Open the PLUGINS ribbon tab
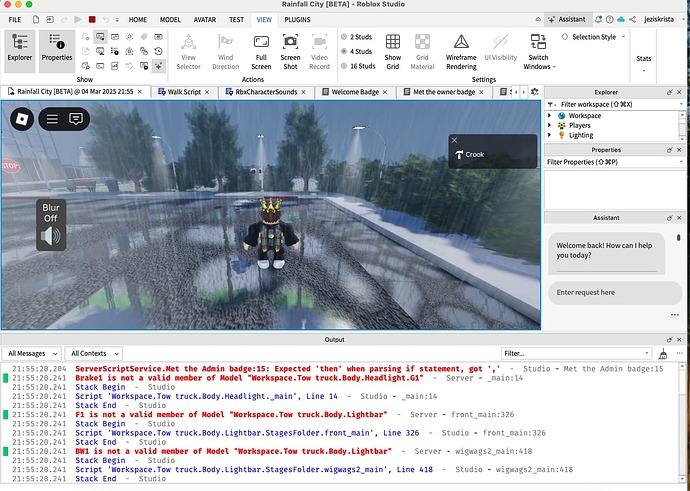The image size is (690, 491). (297, 19)
